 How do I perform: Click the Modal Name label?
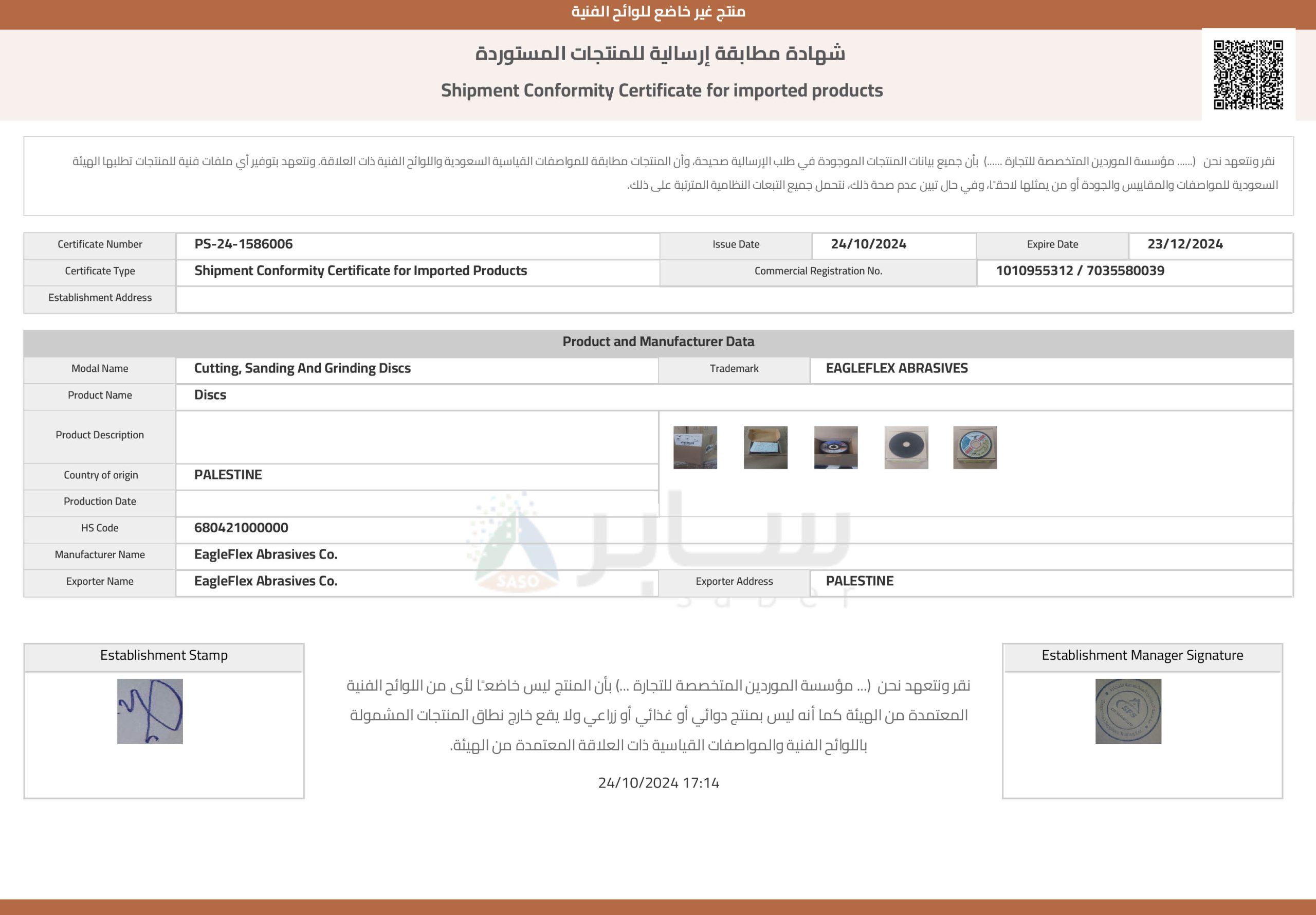(x=100, y=369)
